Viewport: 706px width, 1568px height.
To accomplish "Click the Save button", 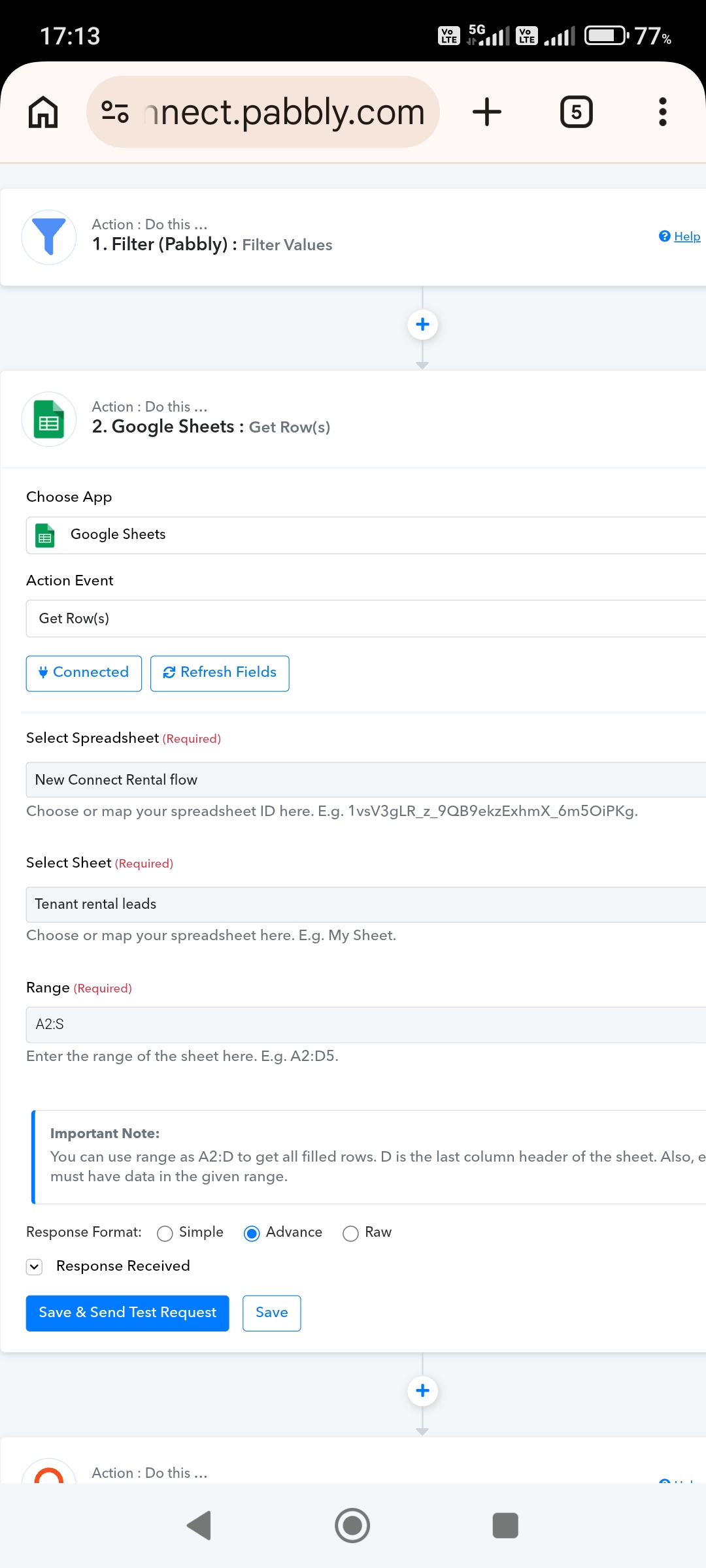I will [x=272, y=1313].
